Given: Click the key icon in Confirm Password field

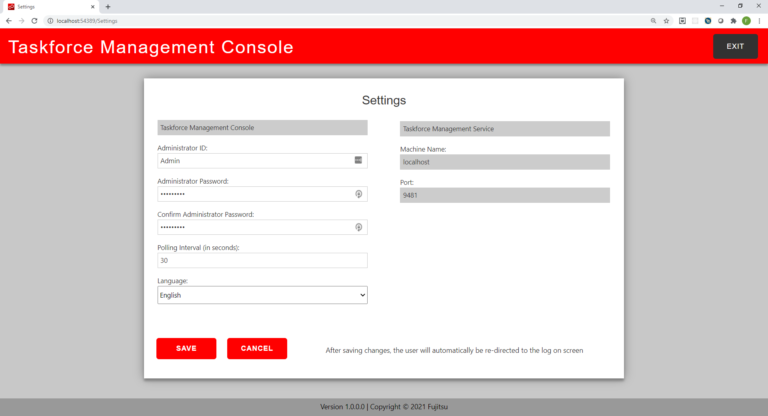Looking at the screenshot, I should (x=359, y=227).
